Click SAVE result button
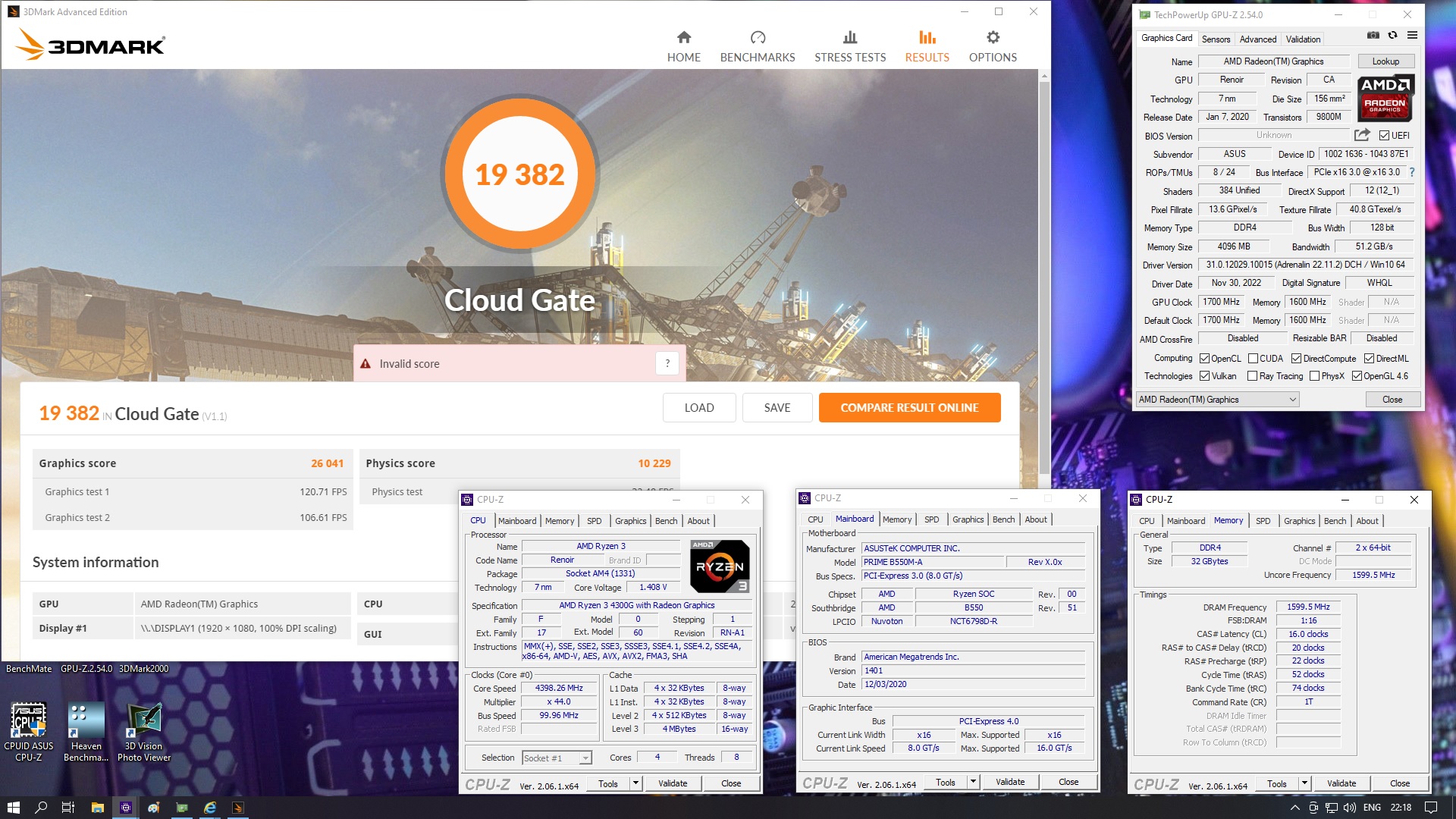 pyautogui.click(x=777, y=407)
